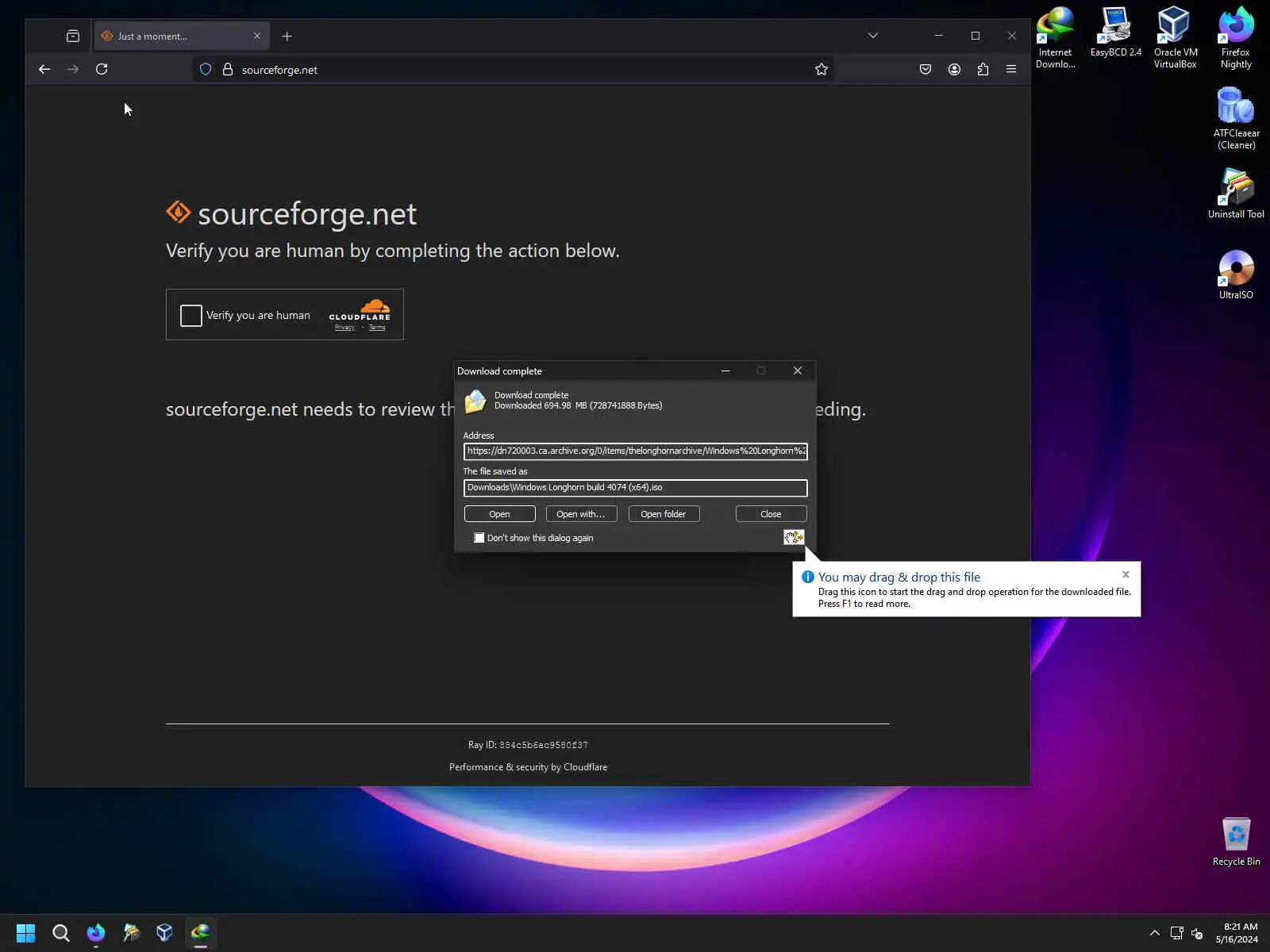Open VirtualBox from the taskbar
The width and height of the screenshot is (1270, 952).
point(165,933)
